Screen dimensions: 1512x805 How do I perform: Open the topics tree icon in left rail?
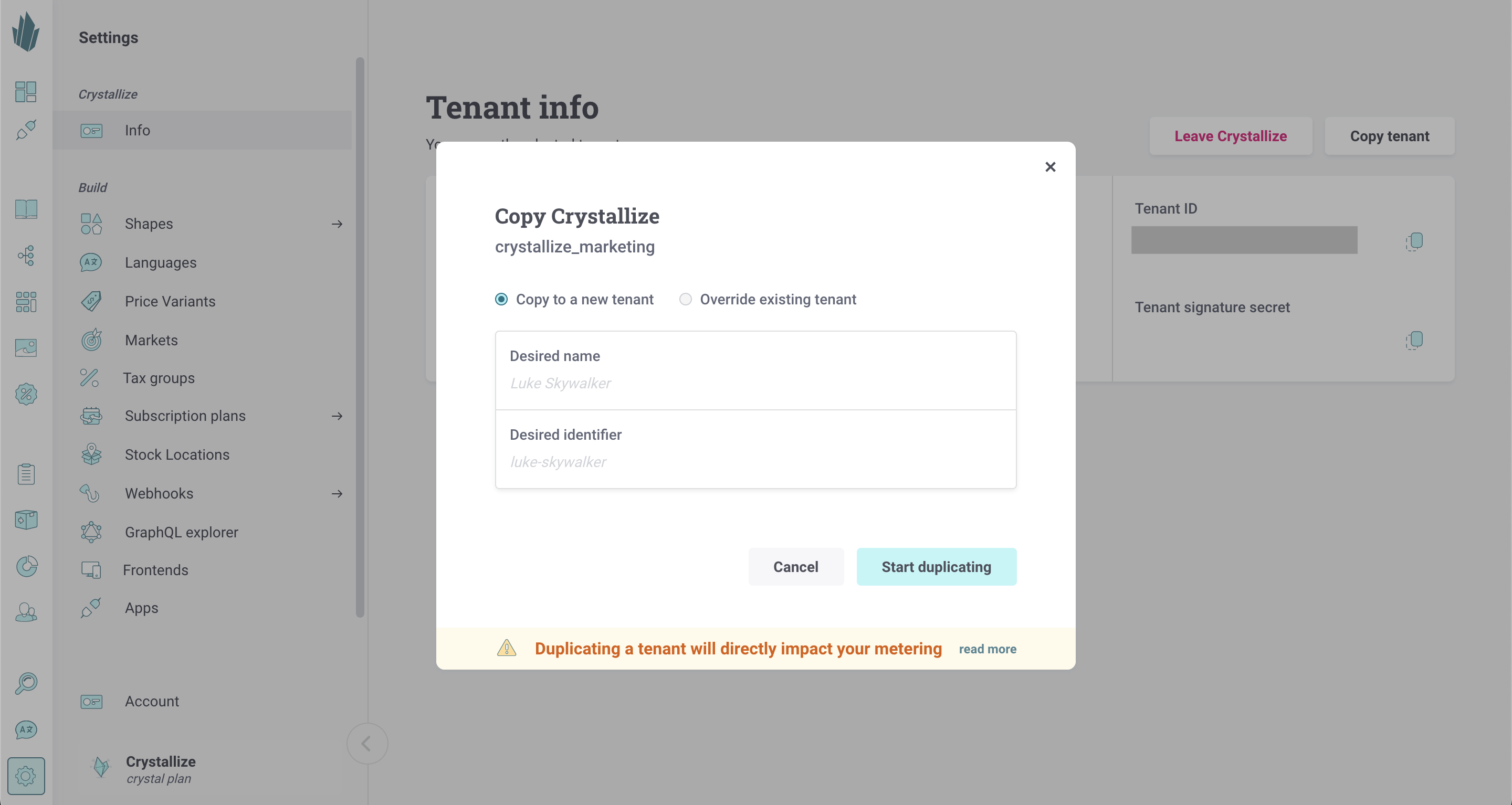[x=26, y=255]
